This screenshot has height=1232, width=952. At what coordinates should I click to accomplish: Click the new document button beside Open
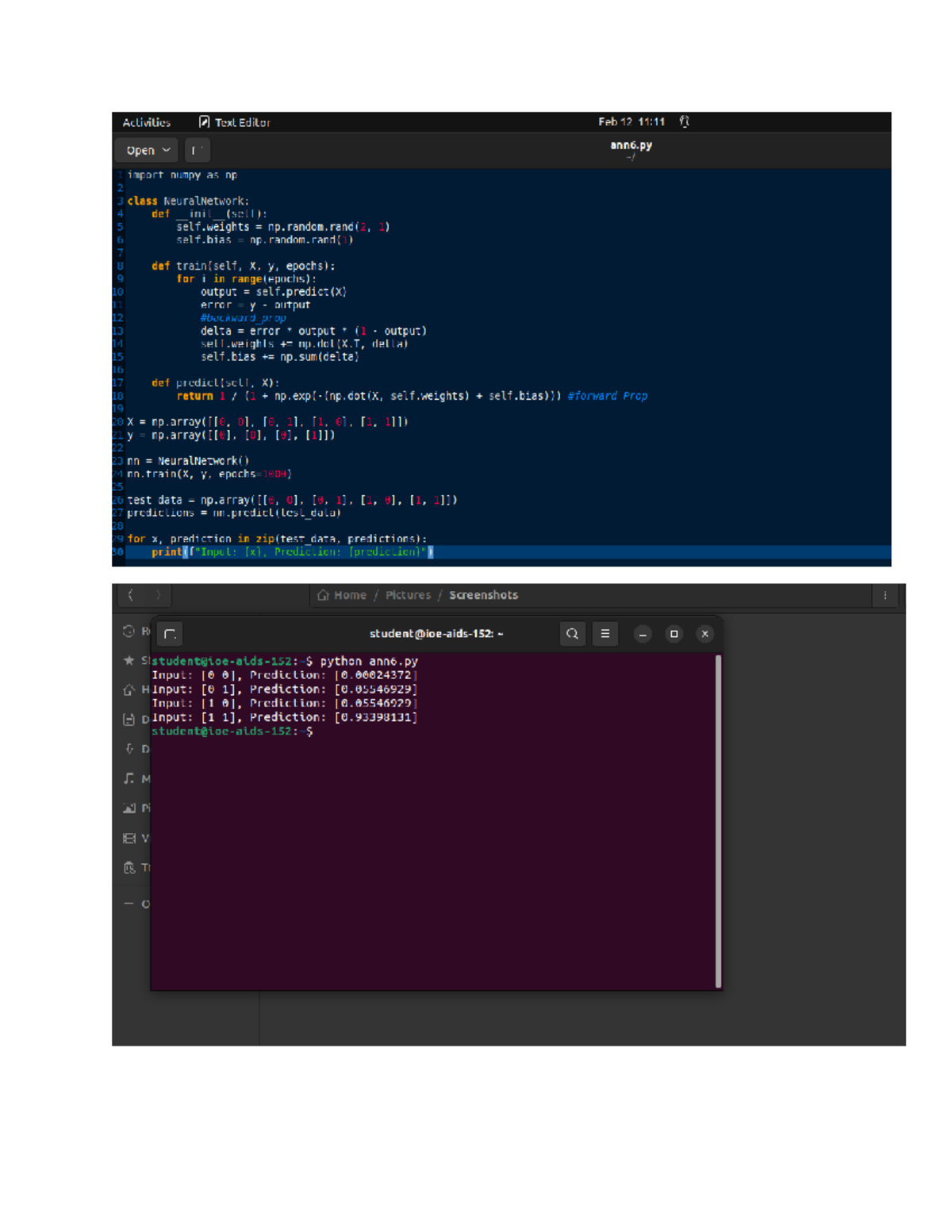[x=197, y=150]
